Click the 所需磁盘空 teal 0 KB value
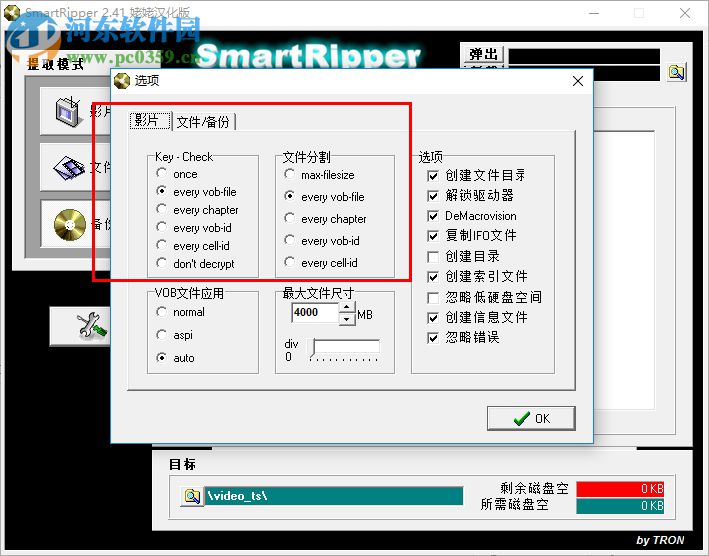The image size is (709, 556). pos(620,506)
